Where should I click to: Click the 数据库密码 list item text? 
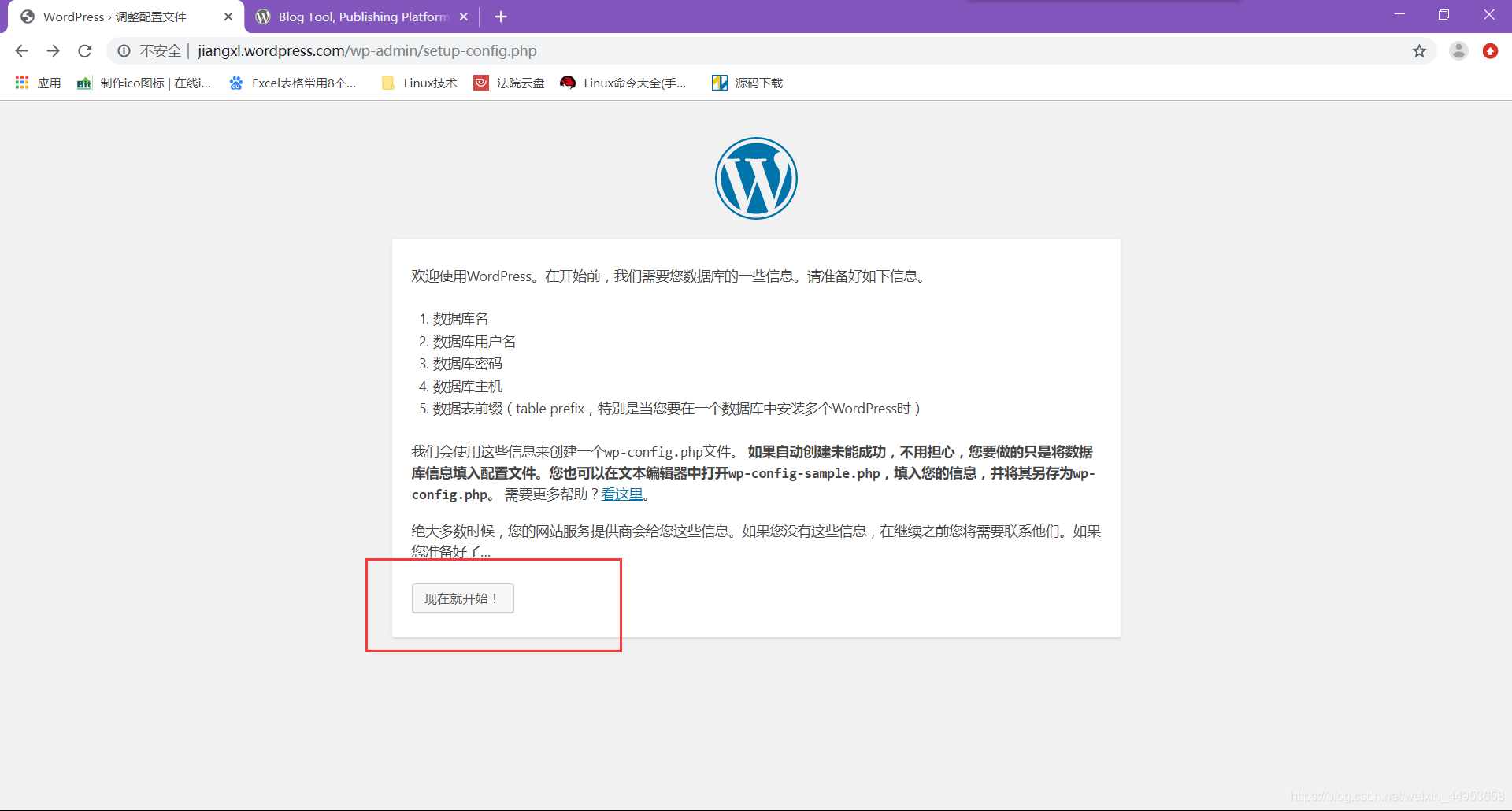[467, 364]
